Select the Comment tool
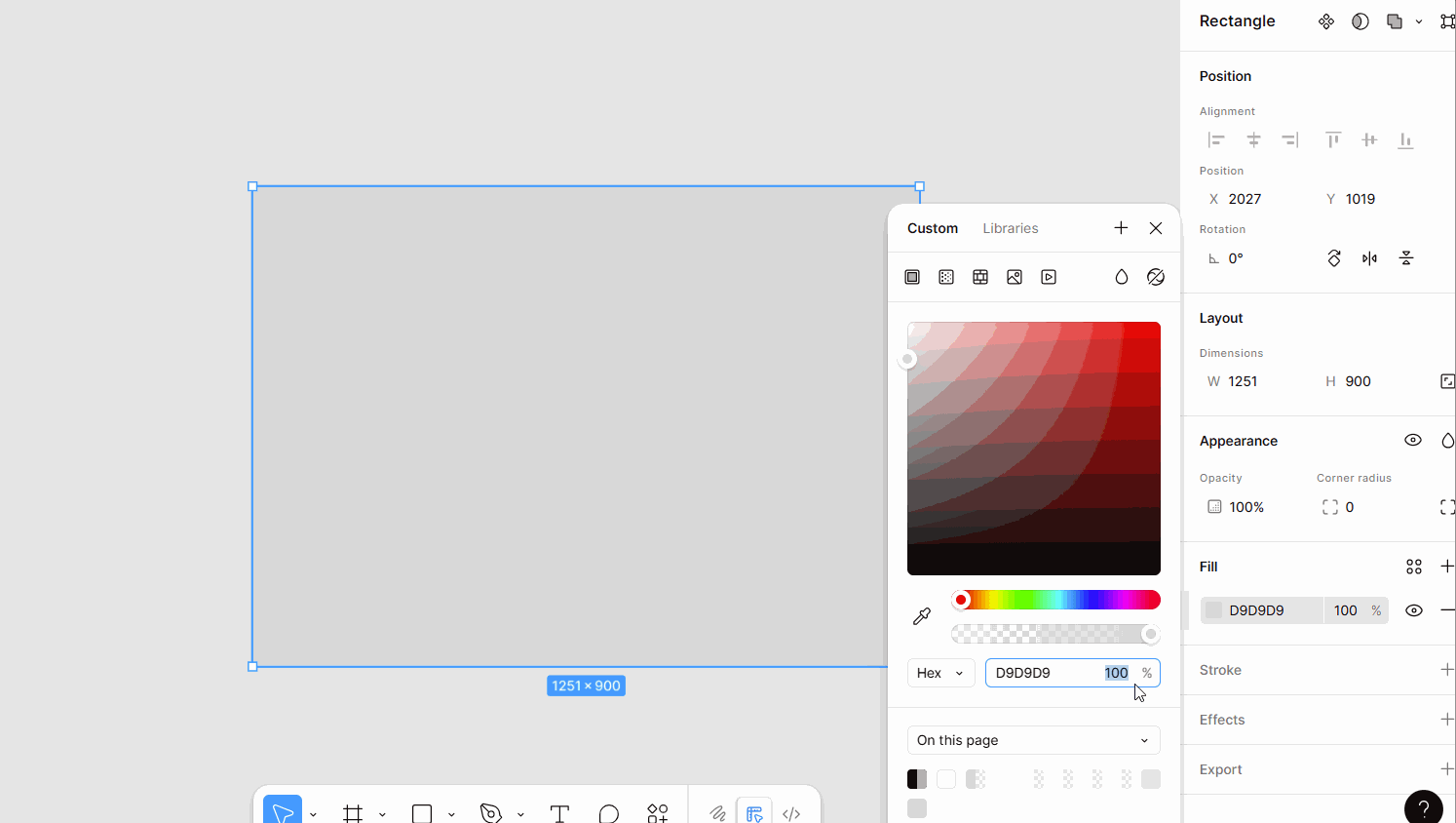The width and height of the screenshot is (1456, 823). 609,813
